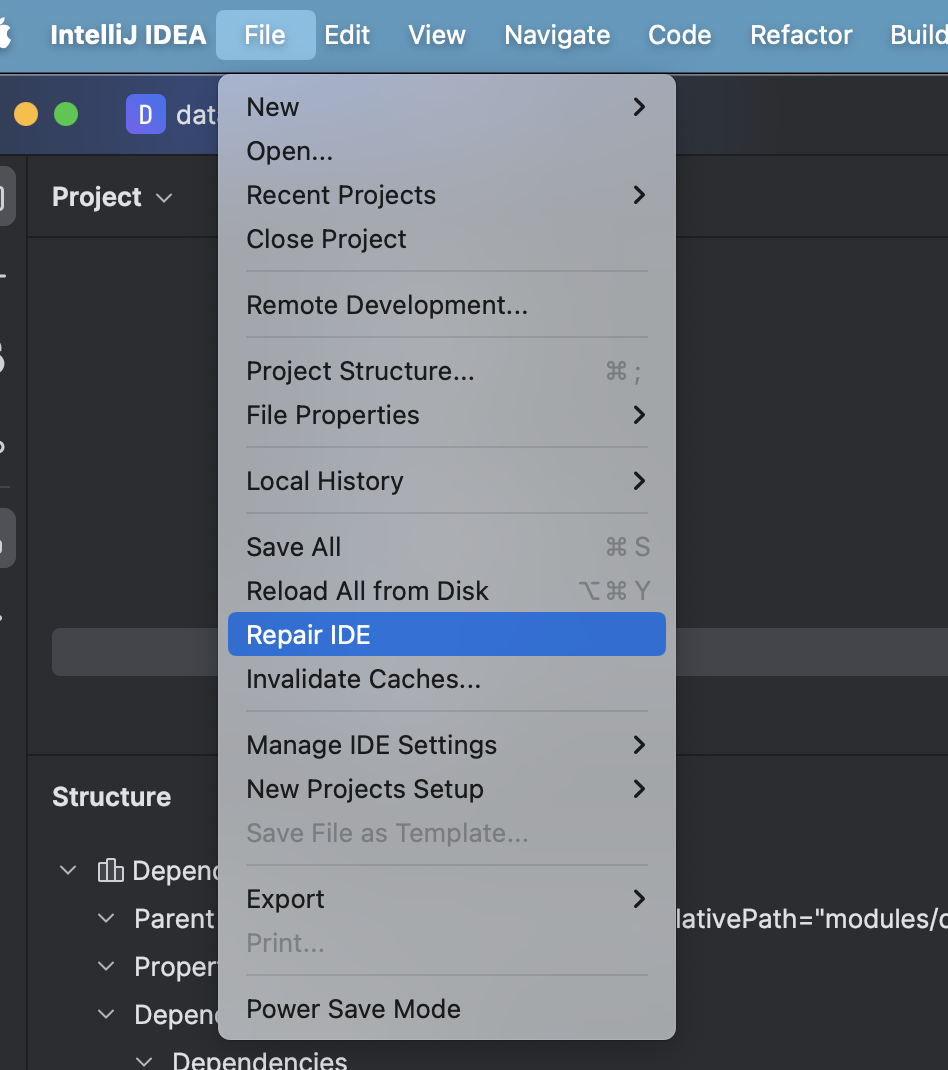Screen dimensions: 948x1070
Task: Open Project Structure... dialog
Action: pos(360,371)
